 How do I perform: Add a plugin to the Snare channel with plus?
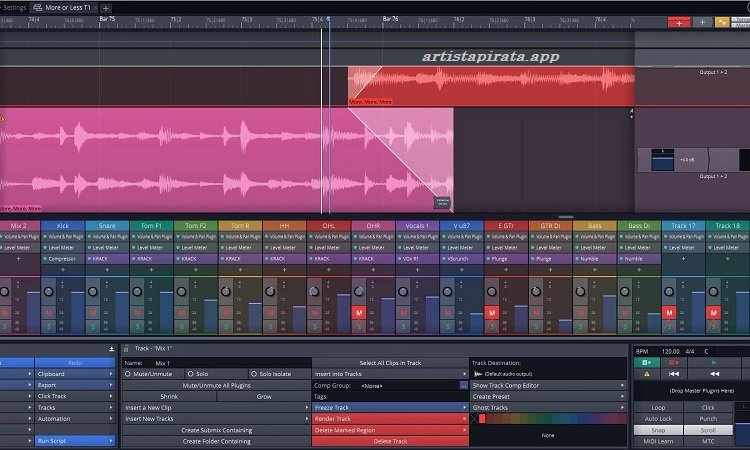point(107,270)
